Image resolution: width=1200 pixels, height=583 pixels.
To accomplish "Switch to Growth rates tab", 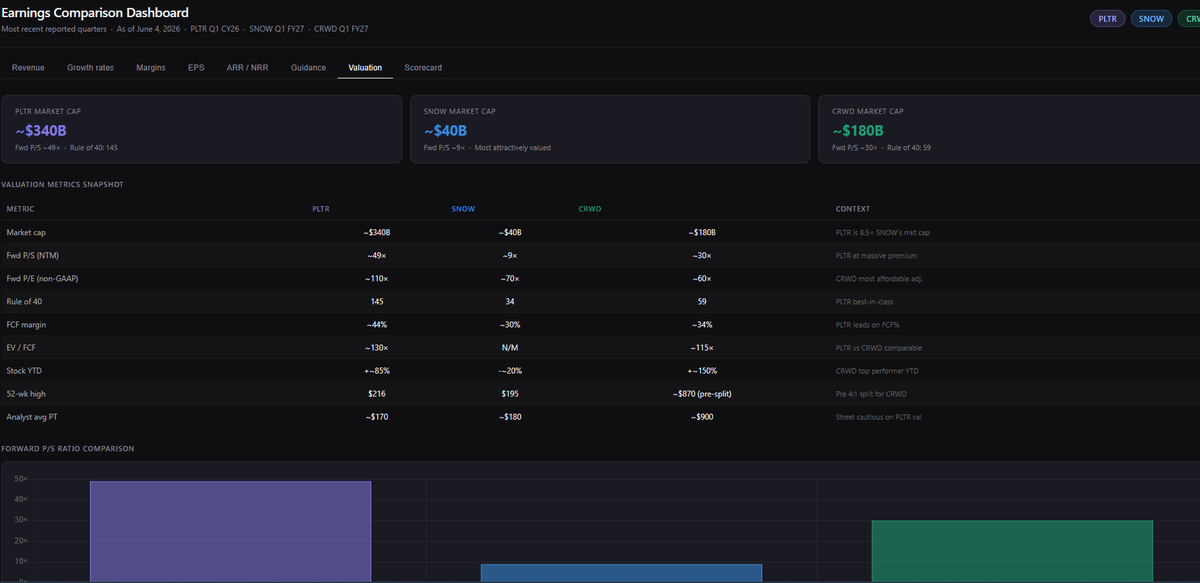I will click(x=90, y=67).
